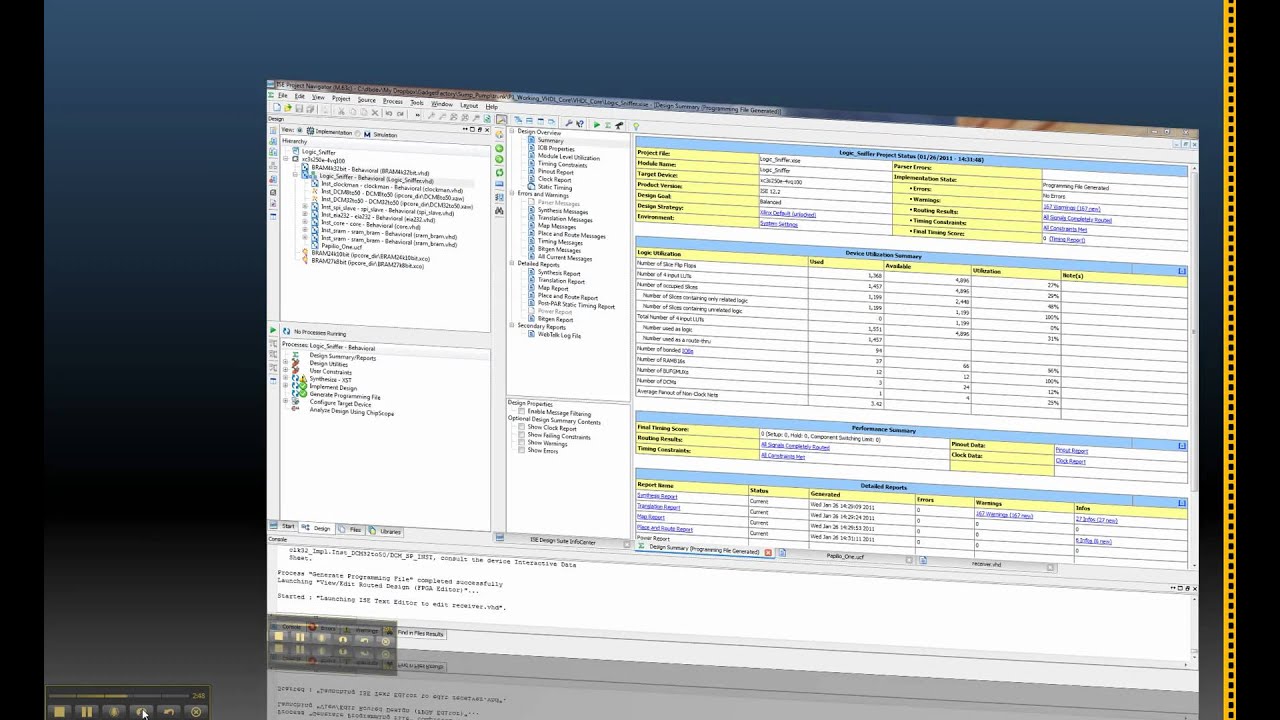This screenshot has width=1280, height=720.
Task: Click the Delete X toolbar icon
Action: click(x=375, y=113)
